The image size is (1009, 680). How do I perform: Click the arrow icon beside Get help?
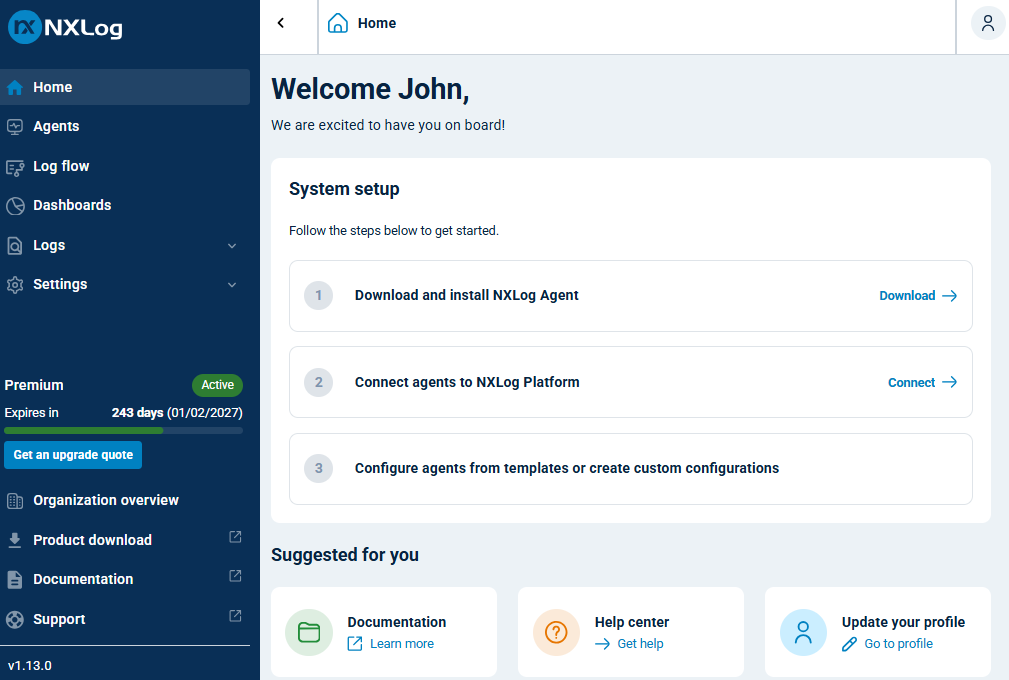point(602,644)
